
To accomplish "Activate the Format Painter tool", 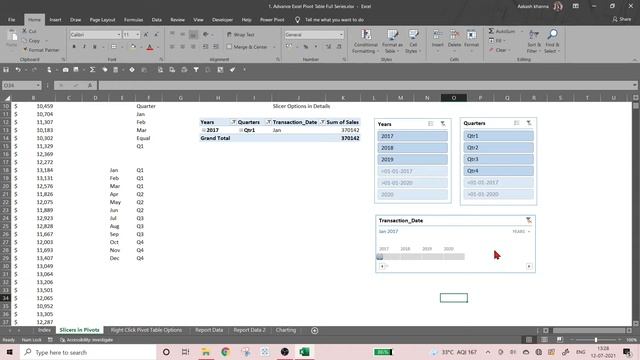I will click(x=41, y=50).
